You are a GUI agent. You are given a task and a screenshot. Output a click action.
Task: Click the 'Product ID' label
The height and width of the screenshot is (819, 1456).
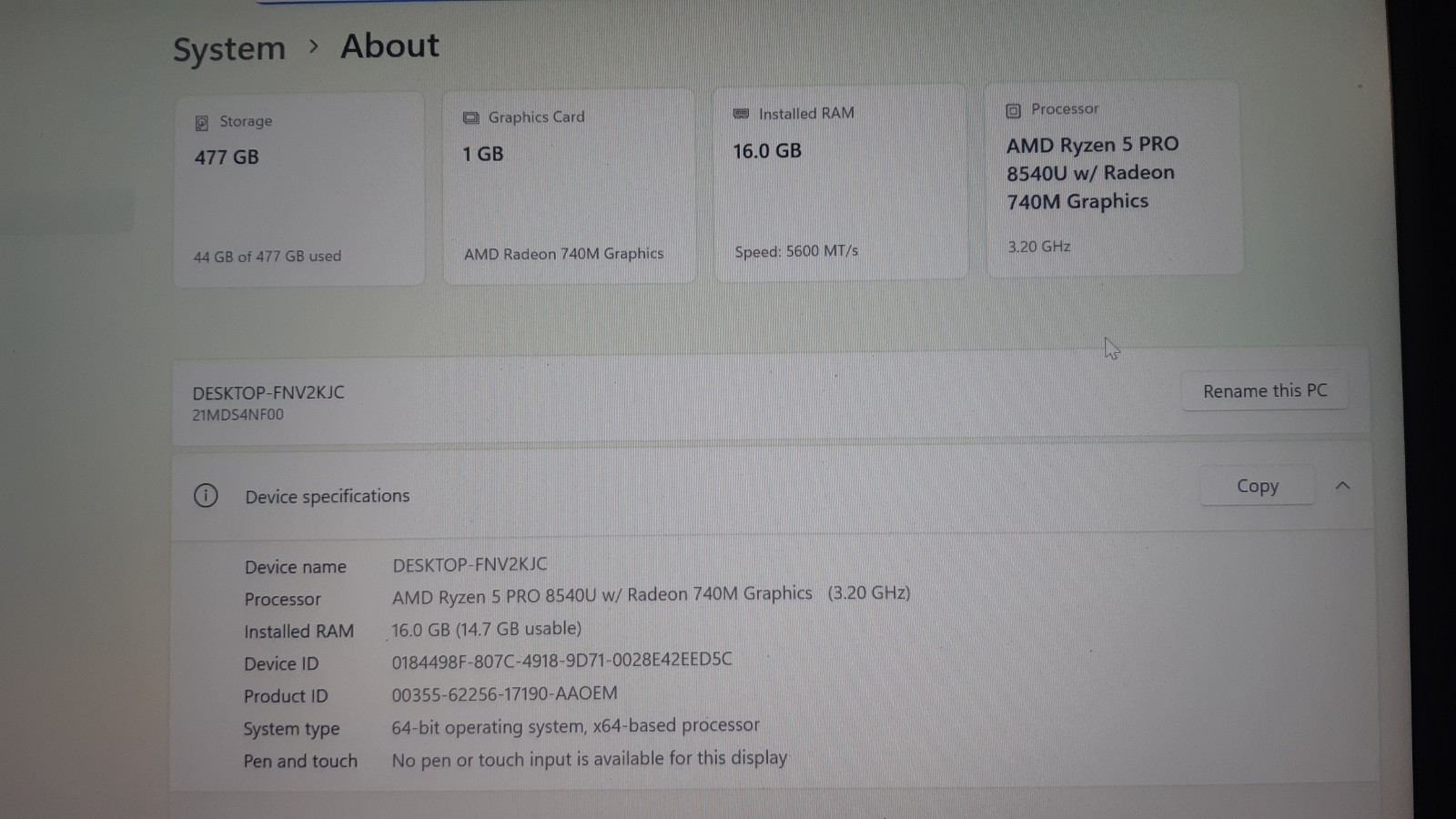click(x=286, y=696)
